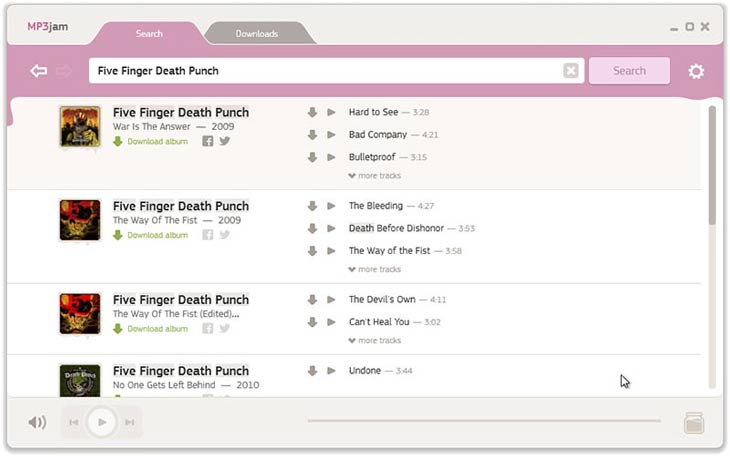Download the track The Bleeding
This screenshot has width=730, height=456.
(312, 206)
